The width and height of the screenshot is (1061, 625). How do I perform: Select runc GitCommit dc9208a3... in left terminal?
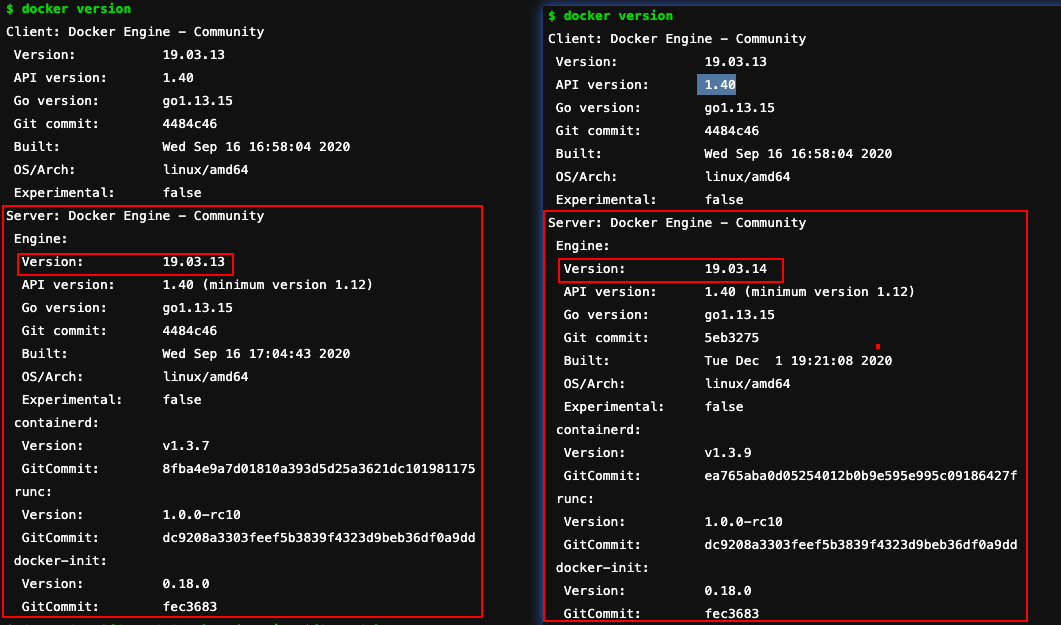319,538
